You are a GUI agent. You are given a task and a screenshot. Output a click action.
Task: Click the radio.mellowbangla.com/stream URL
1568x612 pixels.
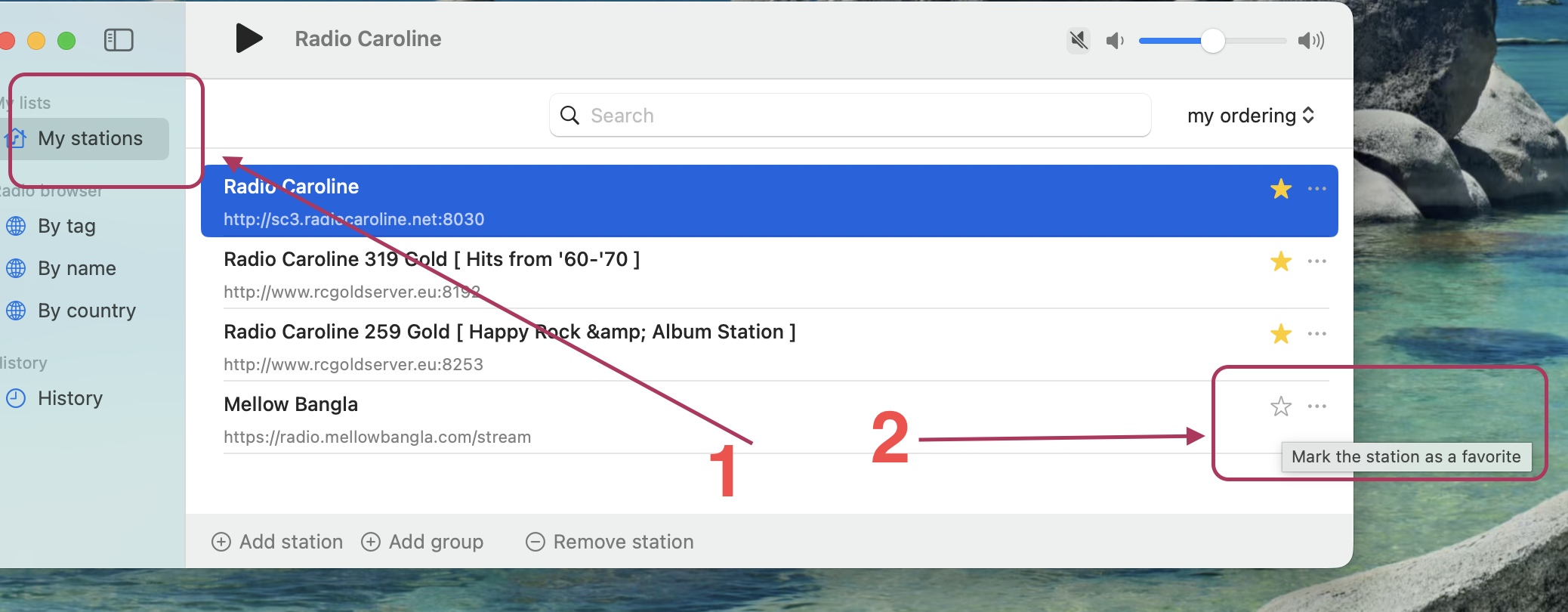click(x=378, y=437)
